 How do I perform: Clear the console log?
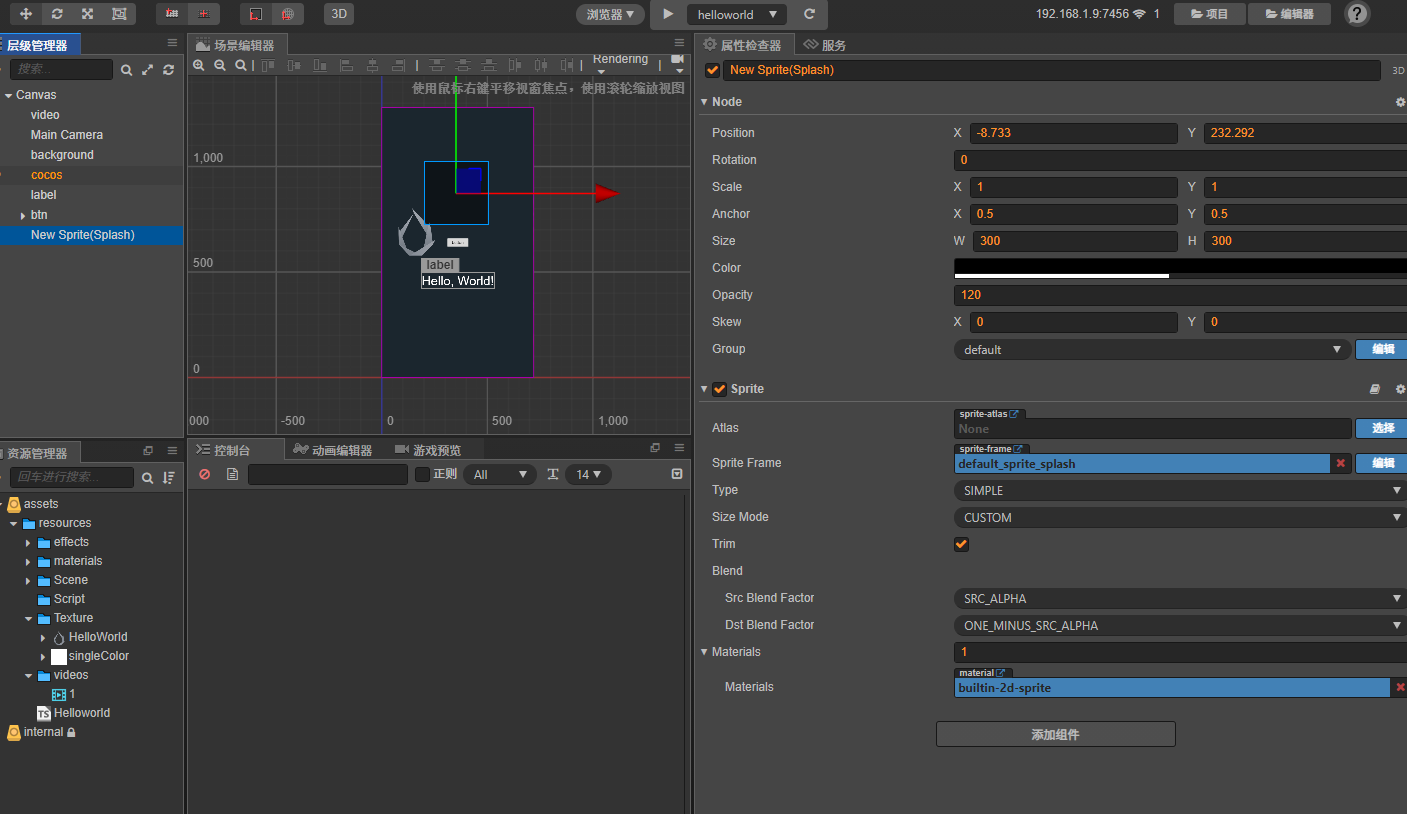tap(205, 474)
